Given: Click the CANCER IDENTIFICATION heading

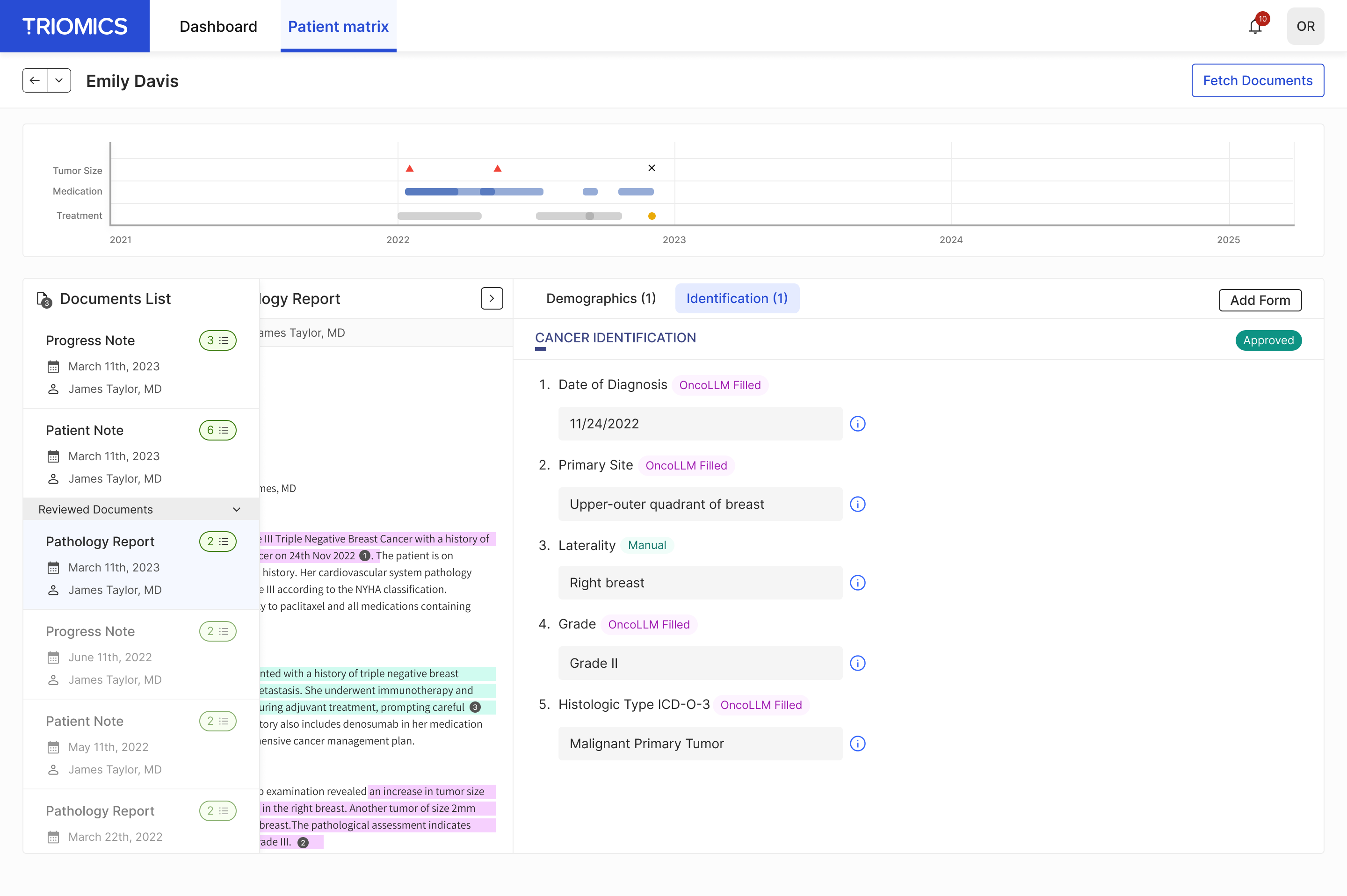Looking at the screenshot, I should pos(616,338).
